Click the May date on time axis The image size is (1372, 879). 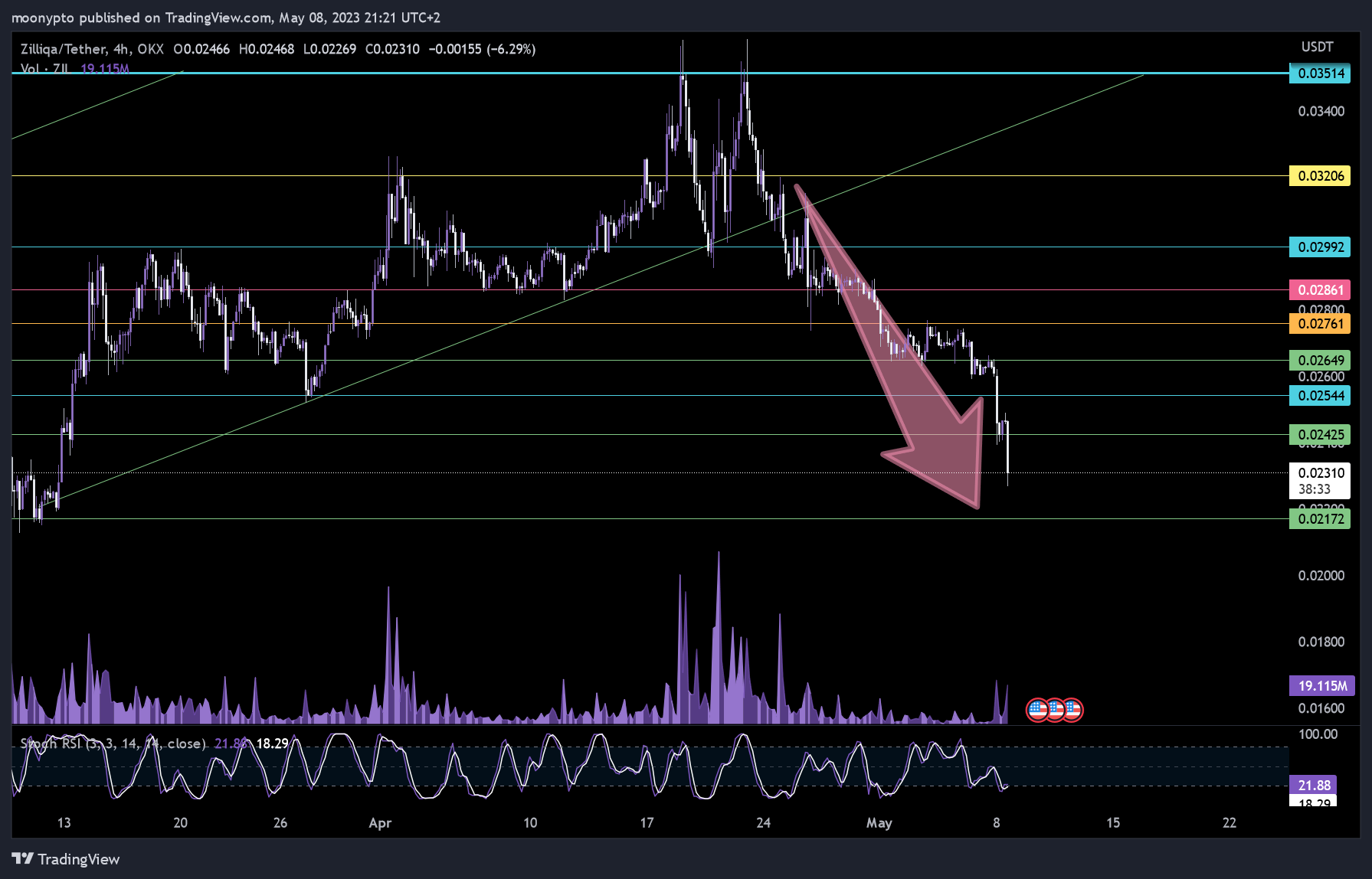(879, 823)
